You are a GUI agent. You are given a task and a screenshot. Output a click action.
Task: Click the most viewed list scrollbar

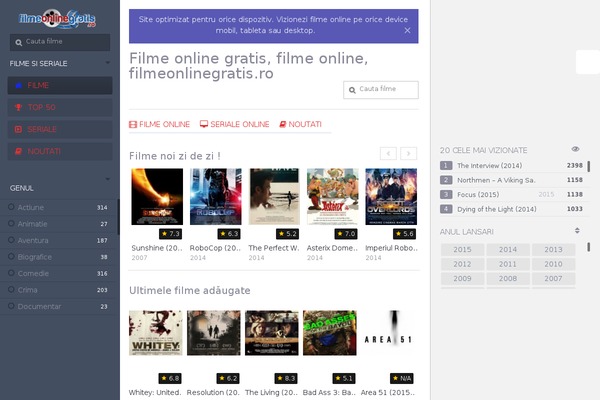(589, 166)
